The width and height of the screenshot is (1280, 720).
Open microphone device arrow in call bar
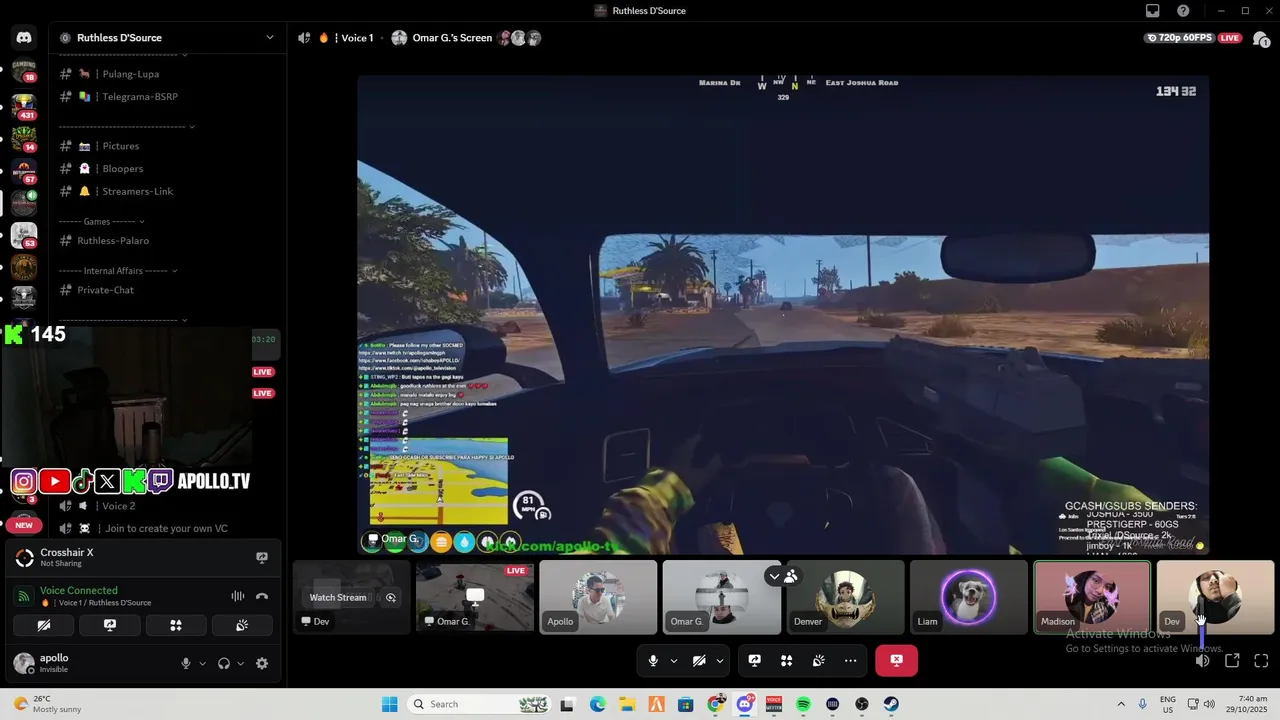673,660
